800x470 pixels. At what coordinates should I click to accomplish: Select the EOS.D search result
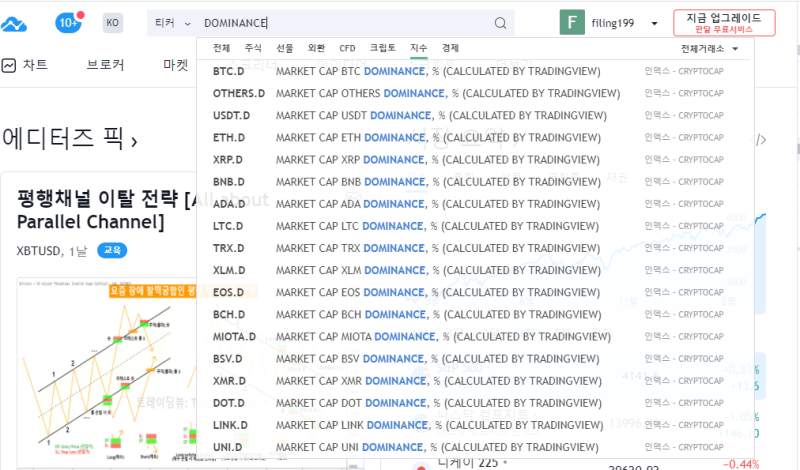click(x=474, y=292)
